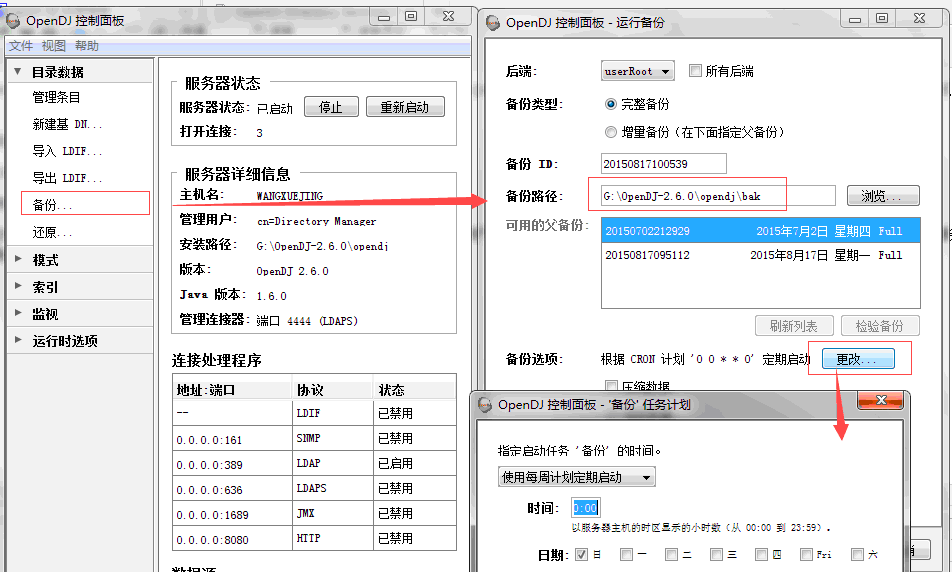The image size is (952, 572).
Task: Select 完整备份 radio button
Action: (611, 104)
